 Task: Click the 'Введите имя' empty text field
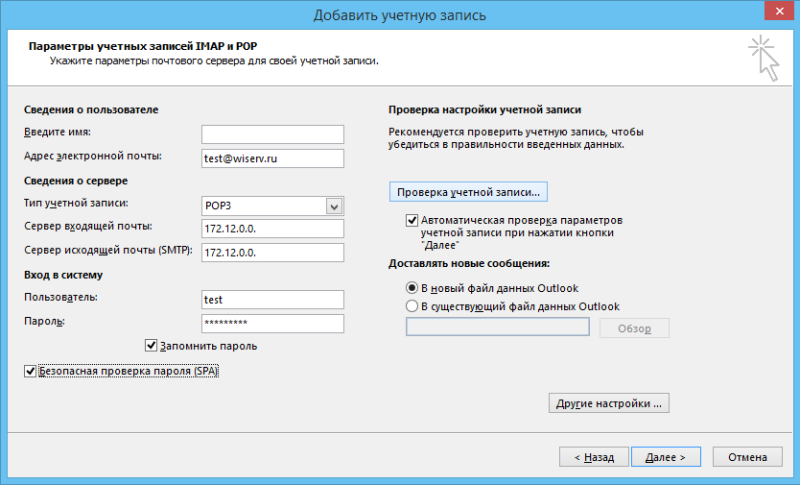pos(272,134)
